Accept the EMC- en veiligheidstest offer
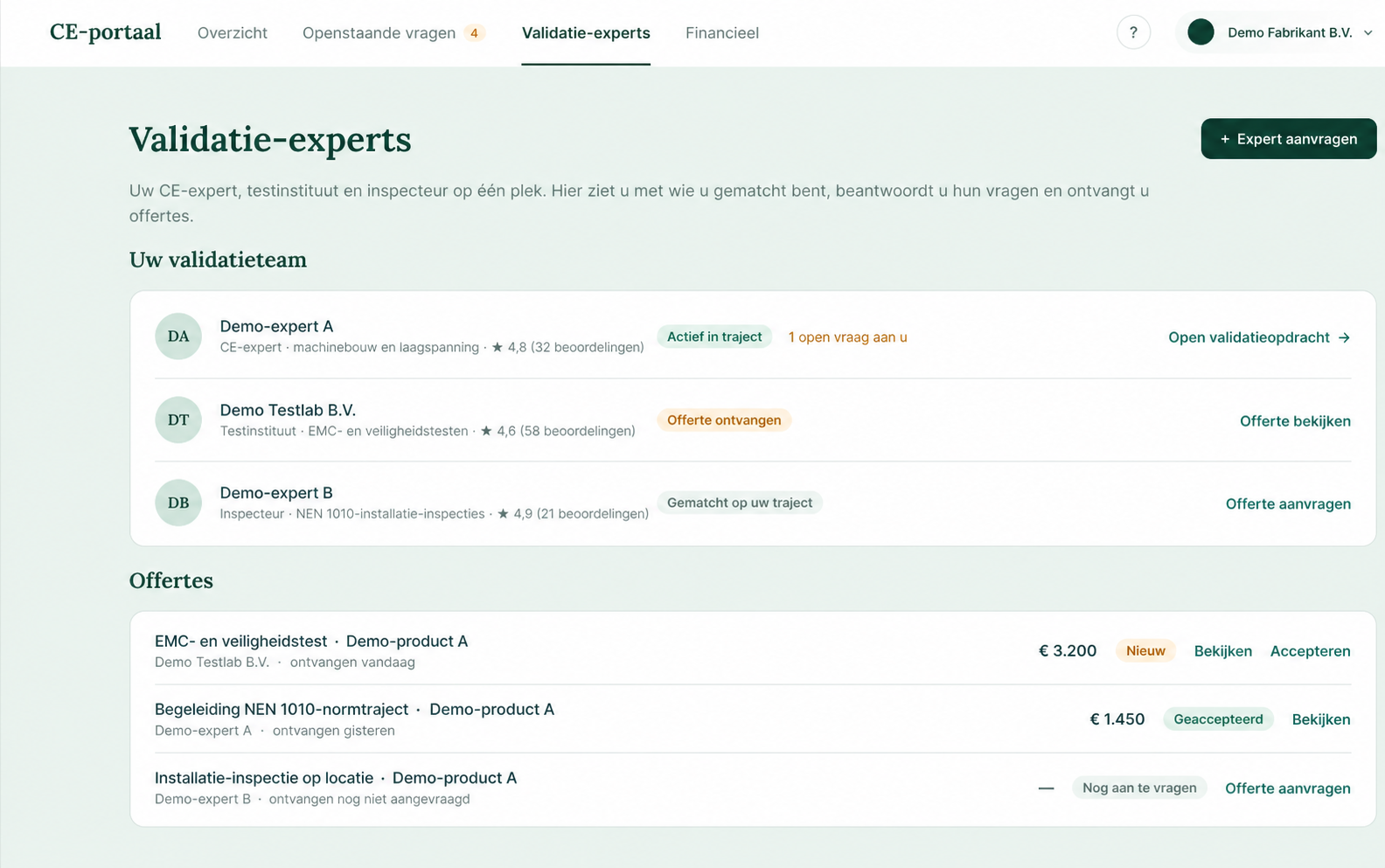Image resolution: width=1385 pixels, height=868 pixels. click(x=1310, y=651)
